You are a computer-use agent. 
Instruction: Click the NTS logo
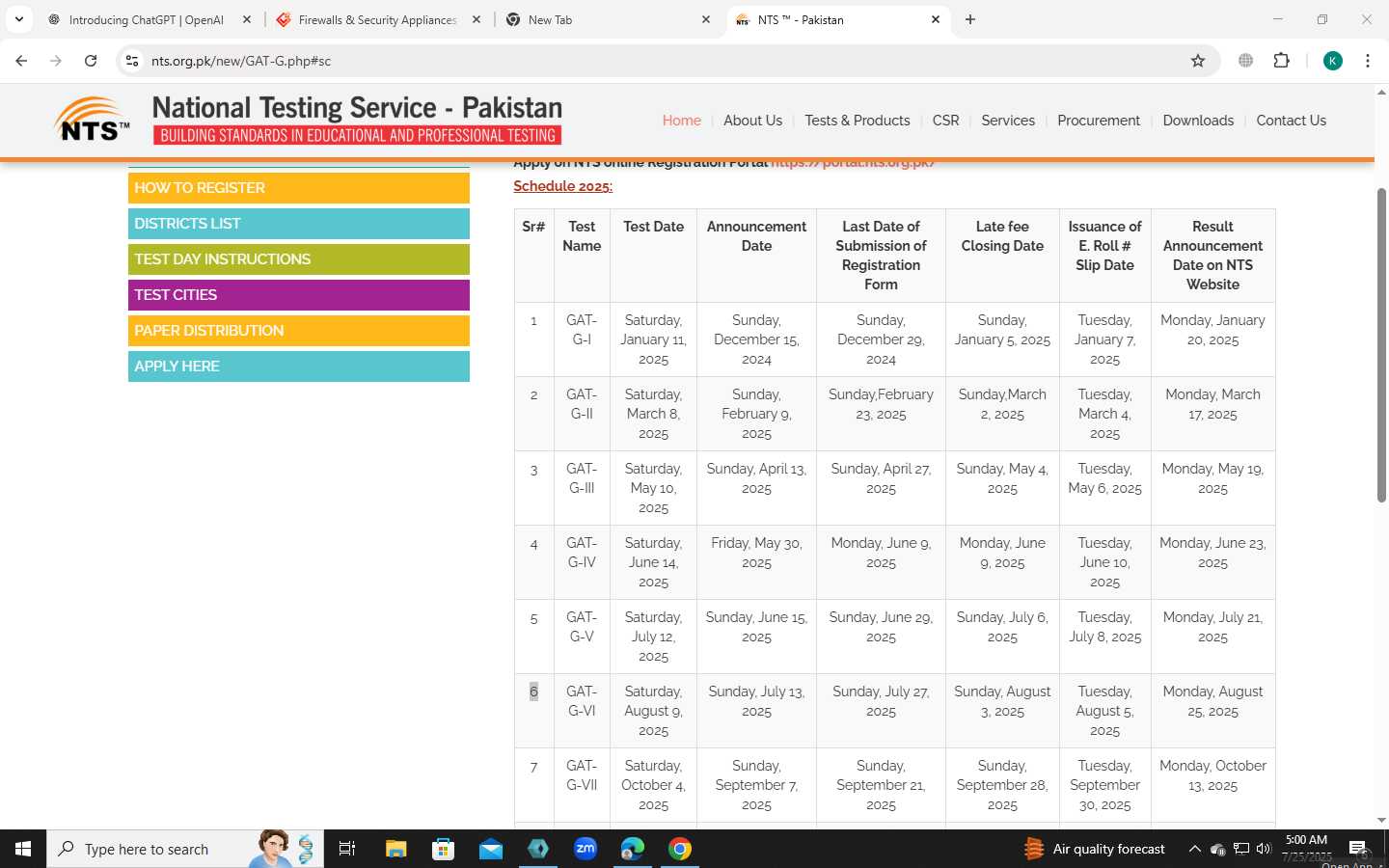point(92,120)
